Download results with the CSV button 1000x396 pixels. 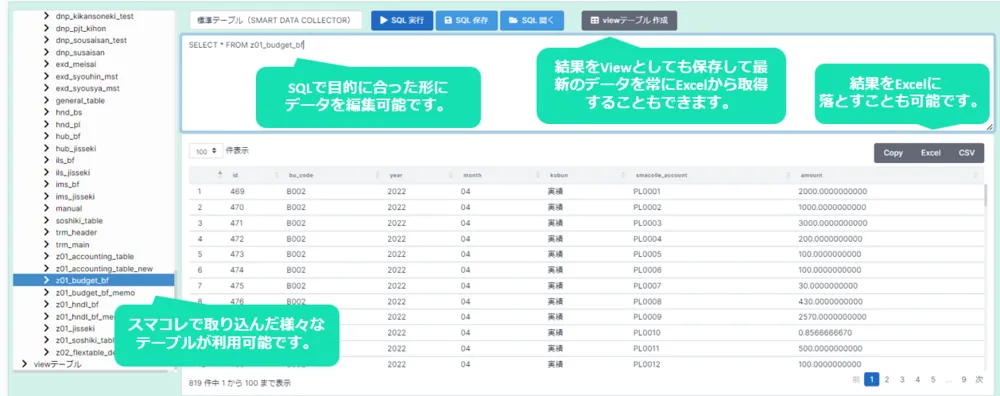click(x=966, y=153)
